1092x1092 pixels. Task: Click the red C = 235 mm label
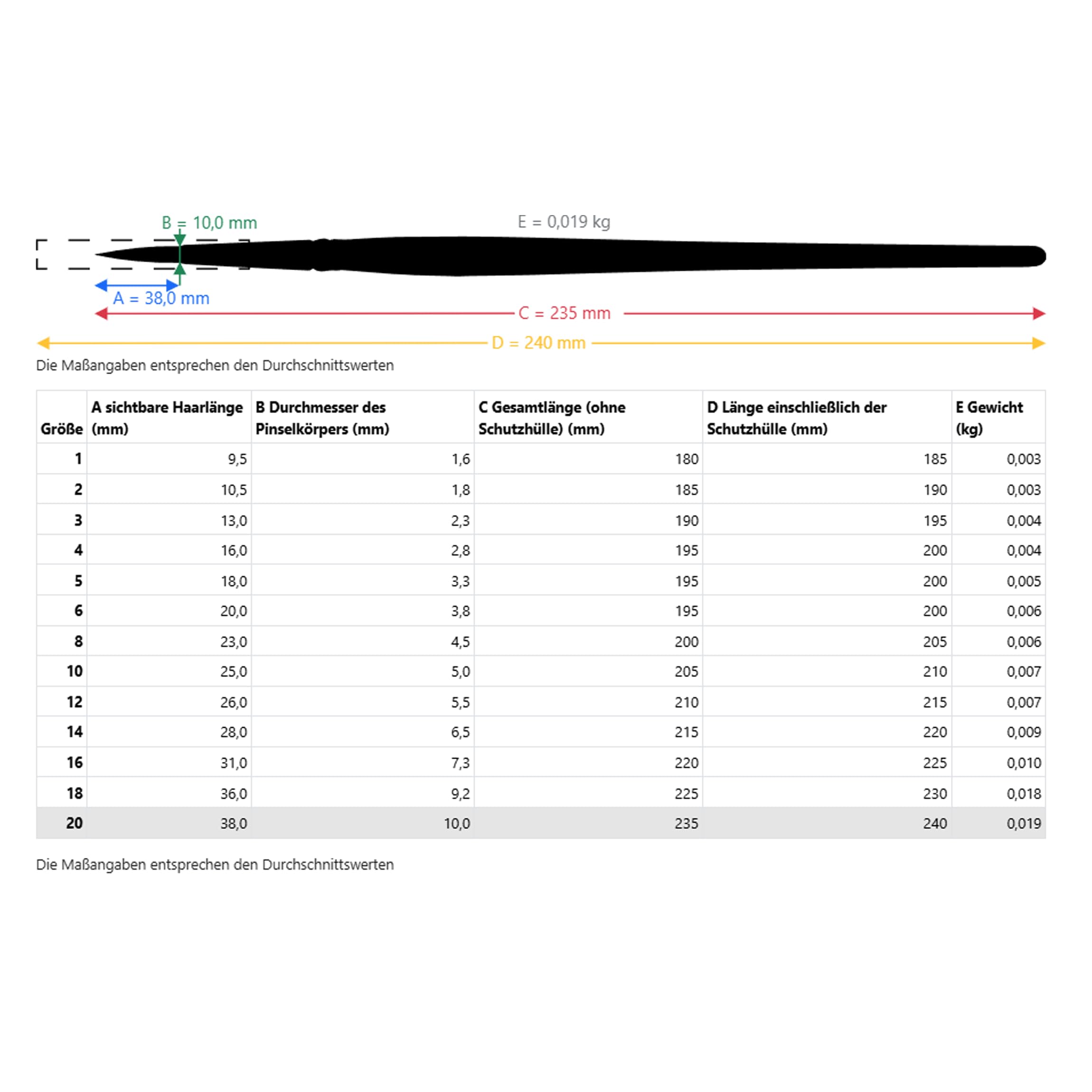[564, 313]
